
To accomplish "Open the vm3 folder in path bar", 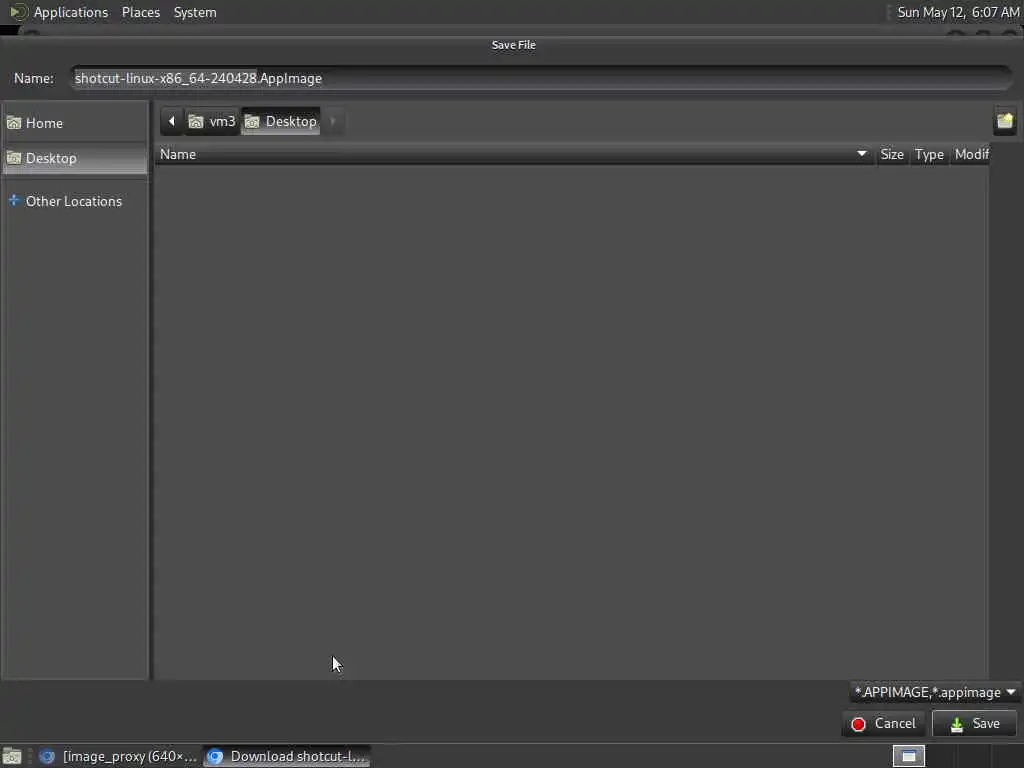I will [x=212, y=121].
